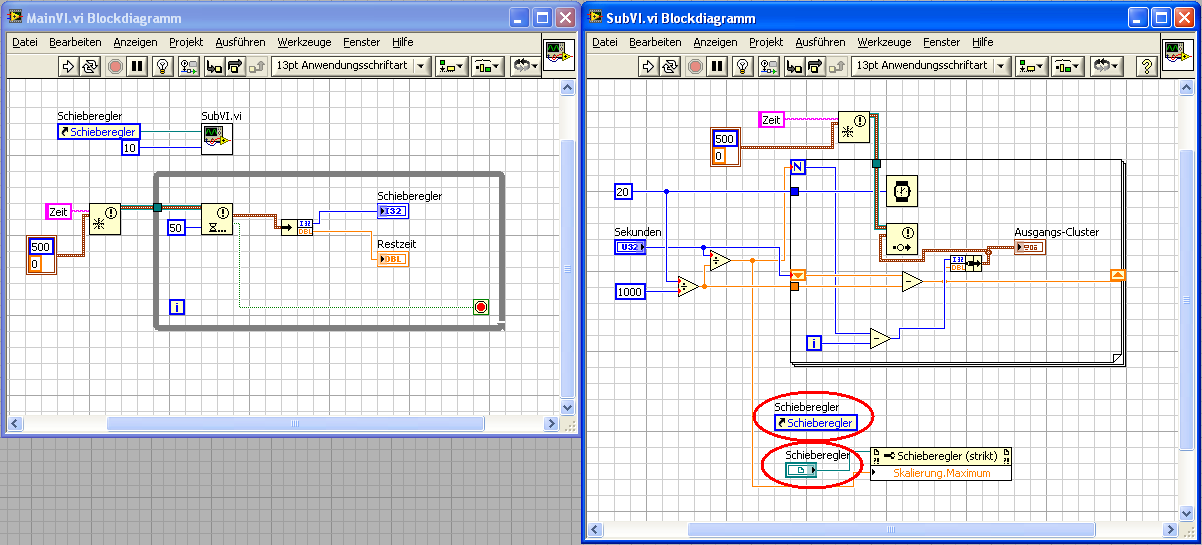Toggle the Pause button in MainVI toolbar
The image size is (1202, 545).
pos(137,66)
